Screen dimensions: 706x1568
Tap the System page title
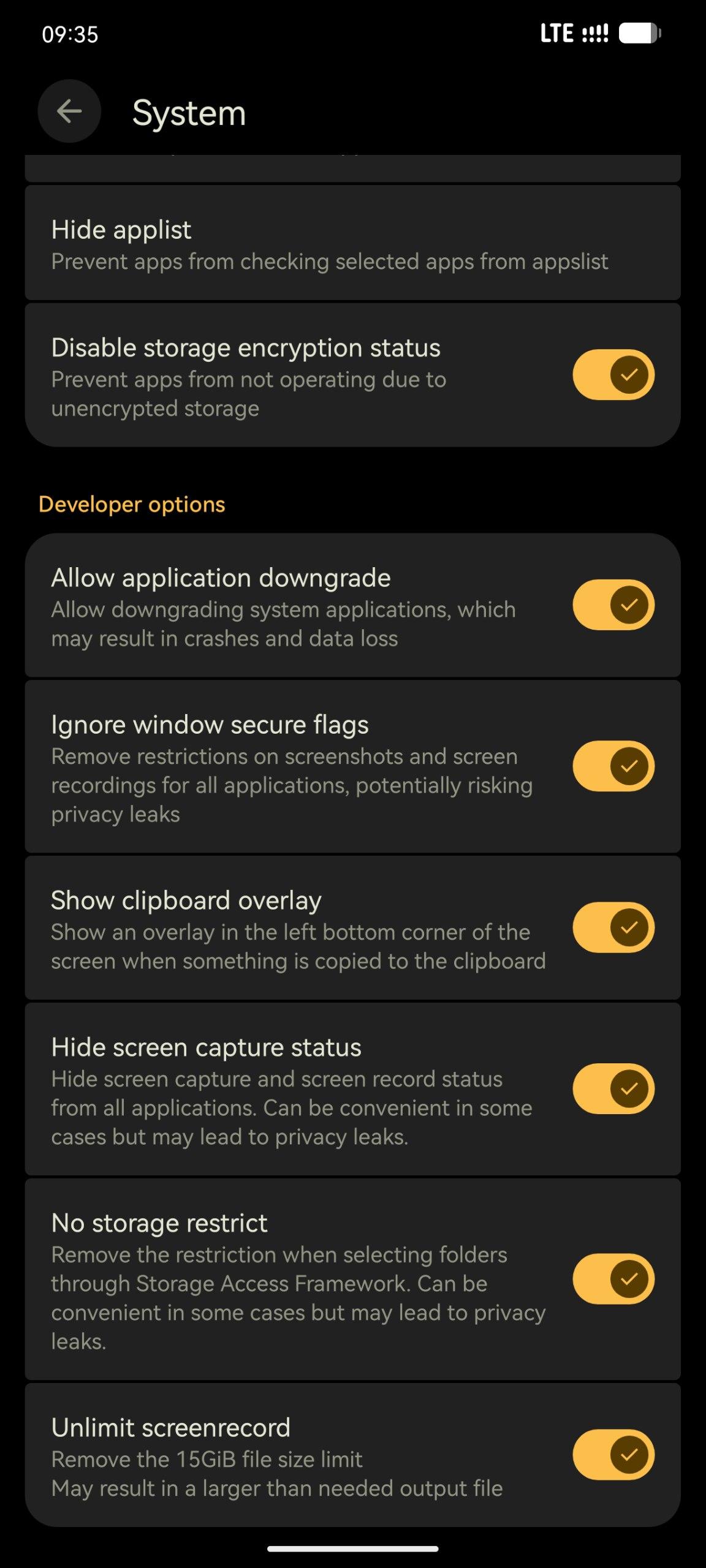(189, 113)
